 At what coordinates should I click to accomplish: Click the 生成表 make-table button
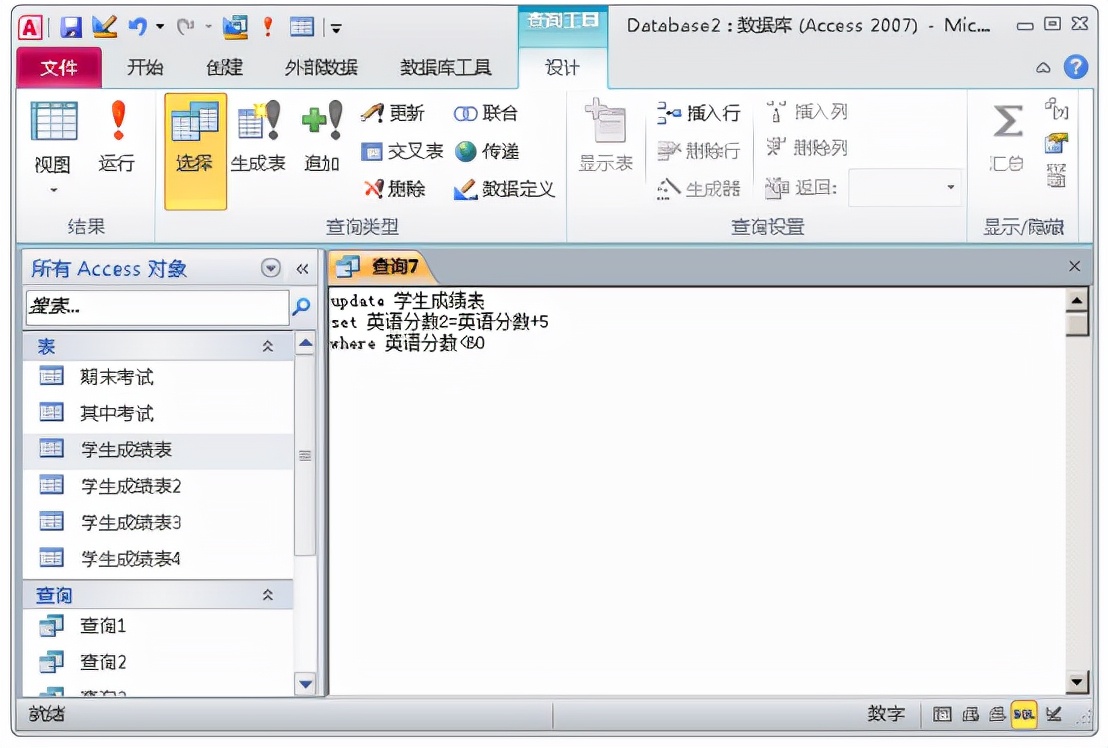[258, 140]
